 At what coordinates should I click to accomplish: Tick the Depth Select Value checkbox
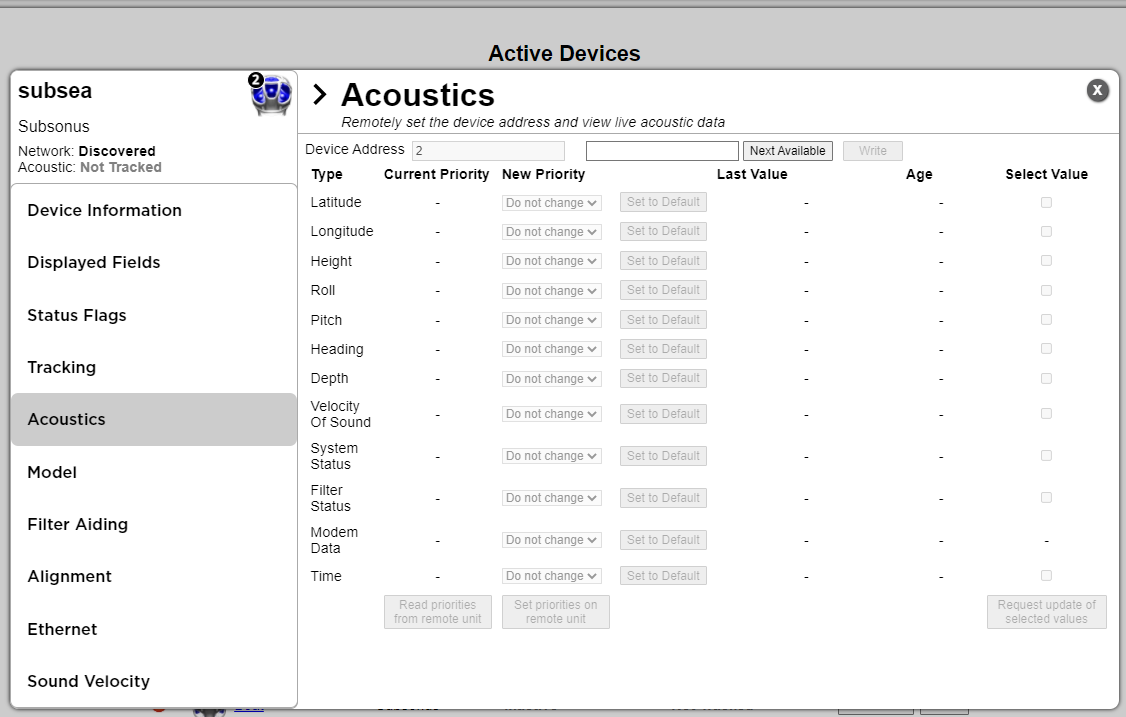point(1046,379)
